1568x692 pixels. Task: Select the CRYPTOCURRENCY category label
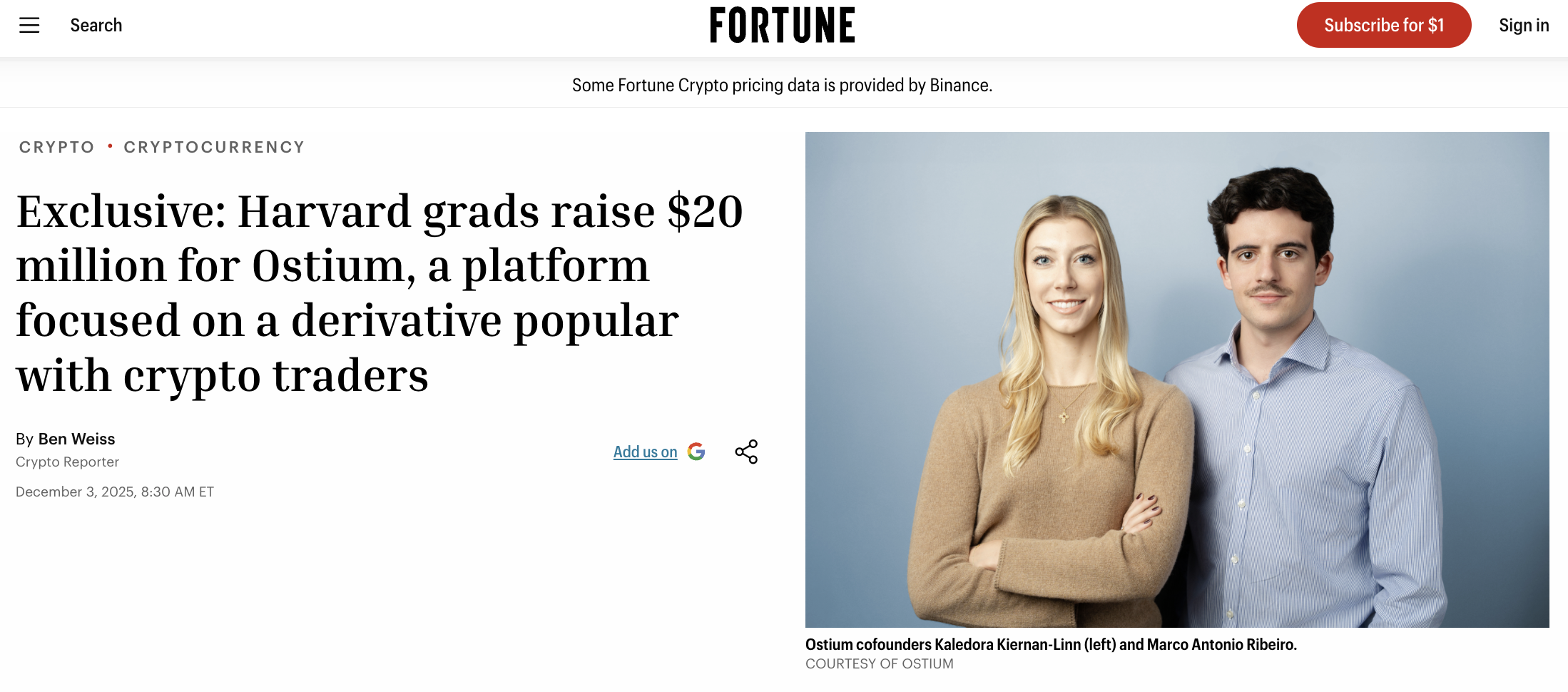pos(214,147)
